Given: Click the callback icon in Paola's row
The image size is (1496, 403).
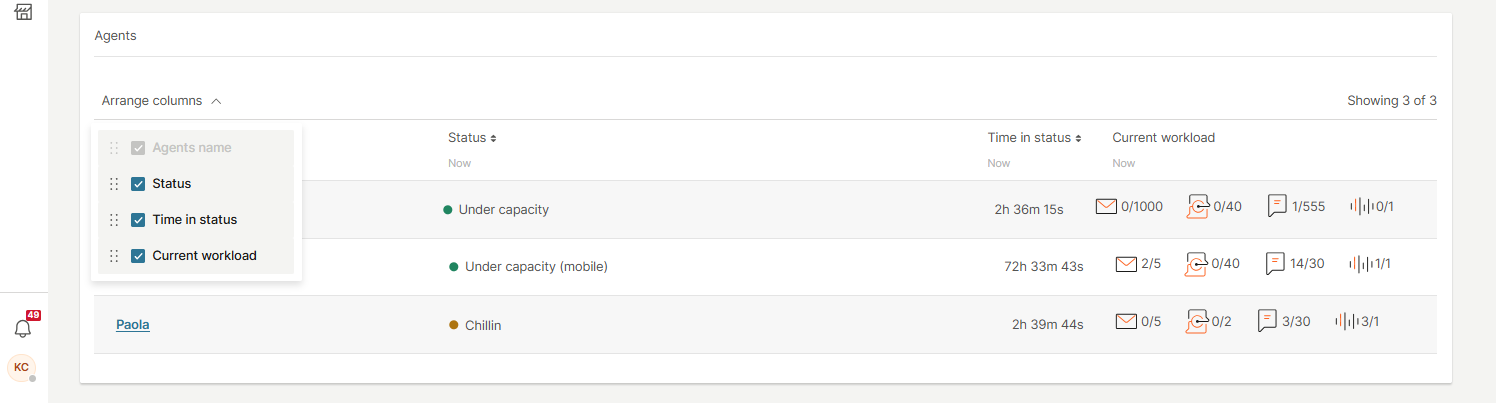Looking at the screenshot, I should (1197, 322).
